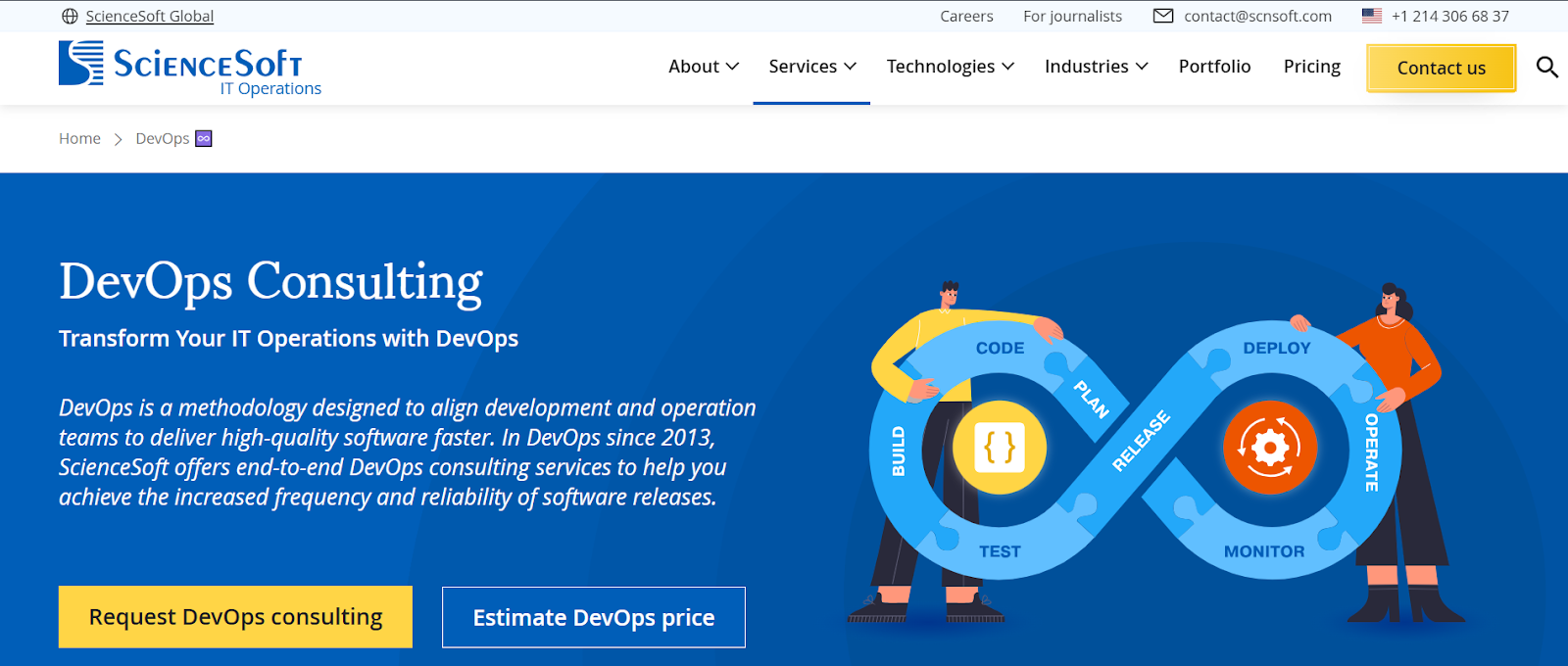The height and width of the screenshot is (666, 1568).
Task: Click the MONITOR label on infinity diagram
Action: click(x=1264, y=551)
